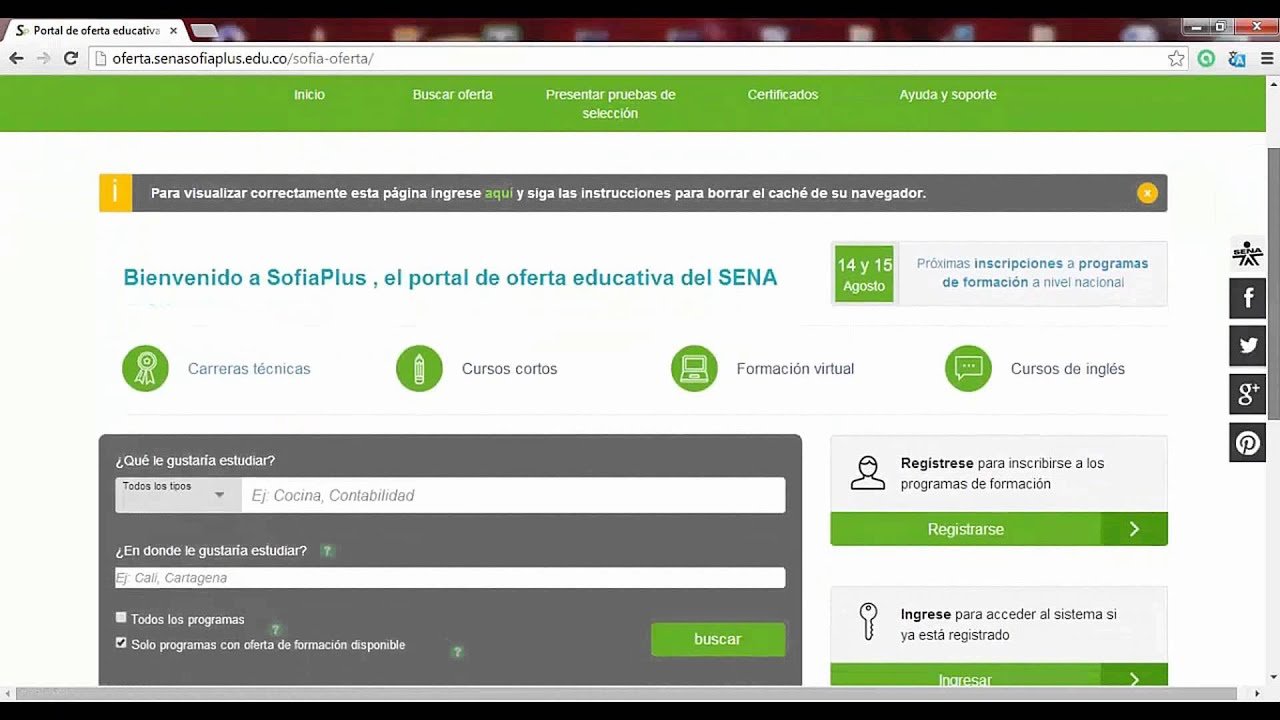Reload the page with refresh icon

pos(70,58)
